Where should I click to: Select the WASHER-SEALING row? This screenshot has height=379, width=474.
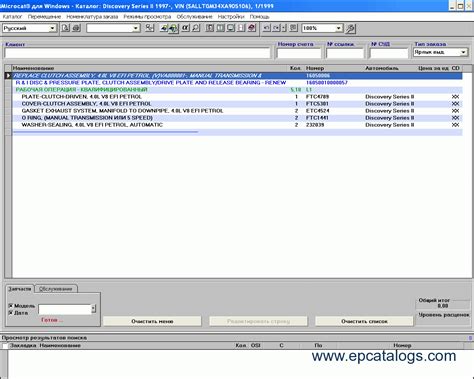[237, 125]
